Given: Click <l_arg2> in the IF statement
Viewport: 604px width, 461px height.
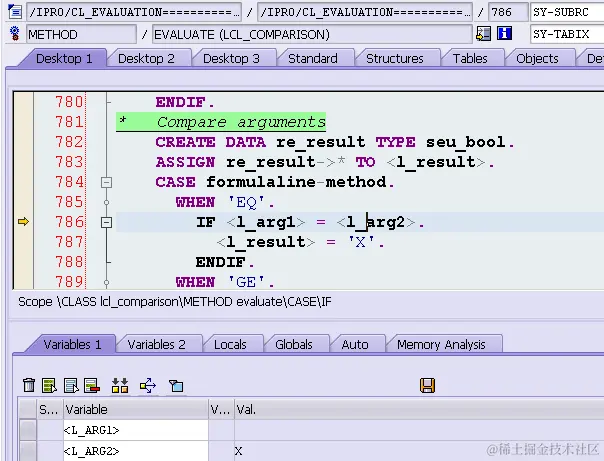Looking at the screenshot, I should [x=376, y=222].
